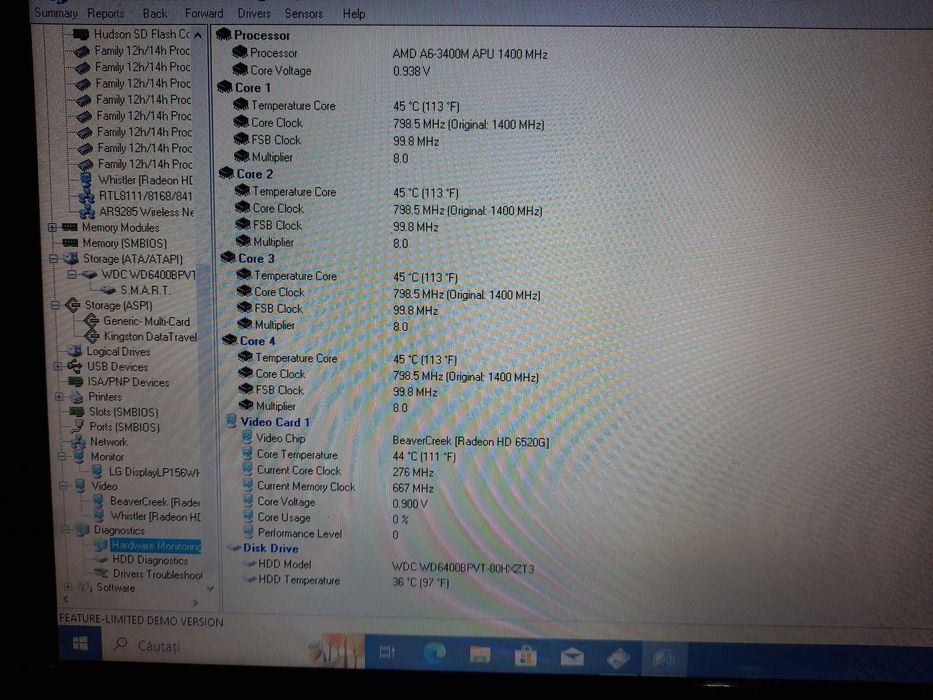Screen dimensions: 933x700
Task: Click the Video Card 1 header icon
Action: coord(231,421)
